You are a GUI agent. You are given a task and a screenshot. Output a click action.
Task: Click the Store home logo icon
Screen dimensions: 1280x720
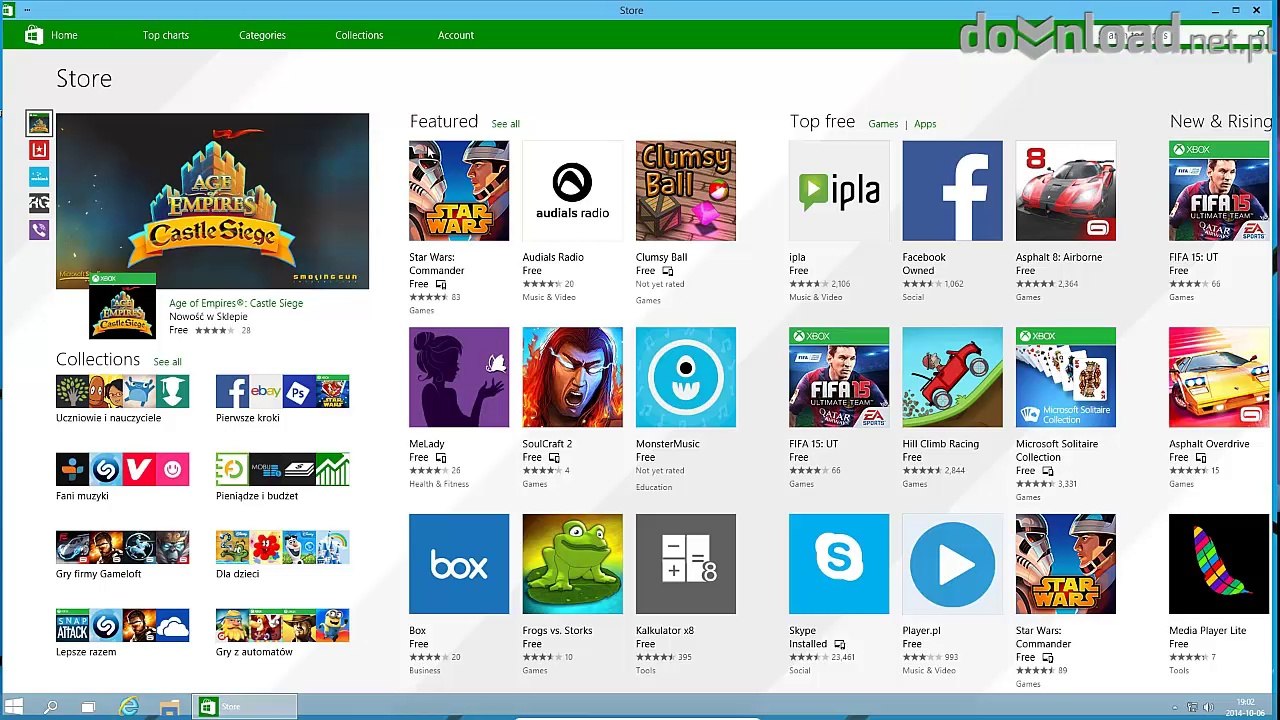coord(33,35)
